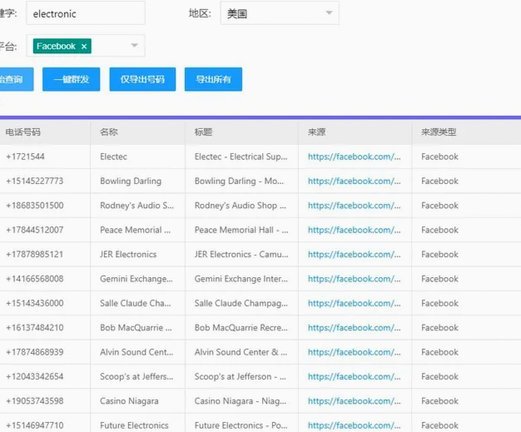
Task: Open the facebook link for Scoop's at Jefferson
Action: pos(354,377)
